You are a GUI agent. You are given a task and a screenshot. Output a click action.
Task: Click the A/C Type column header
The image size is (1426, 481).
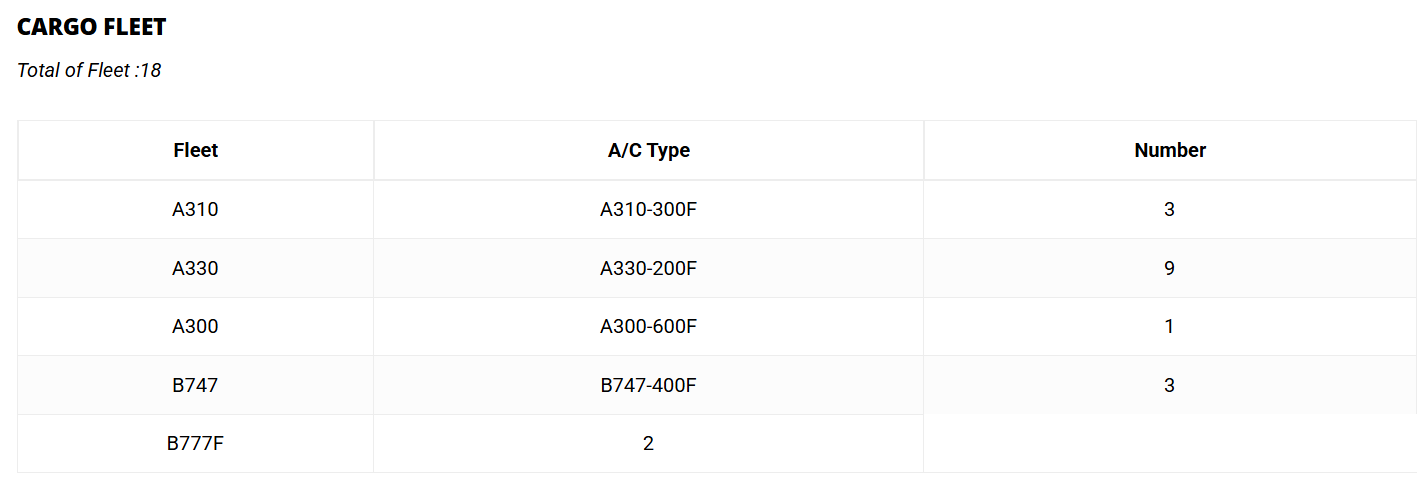648,150
